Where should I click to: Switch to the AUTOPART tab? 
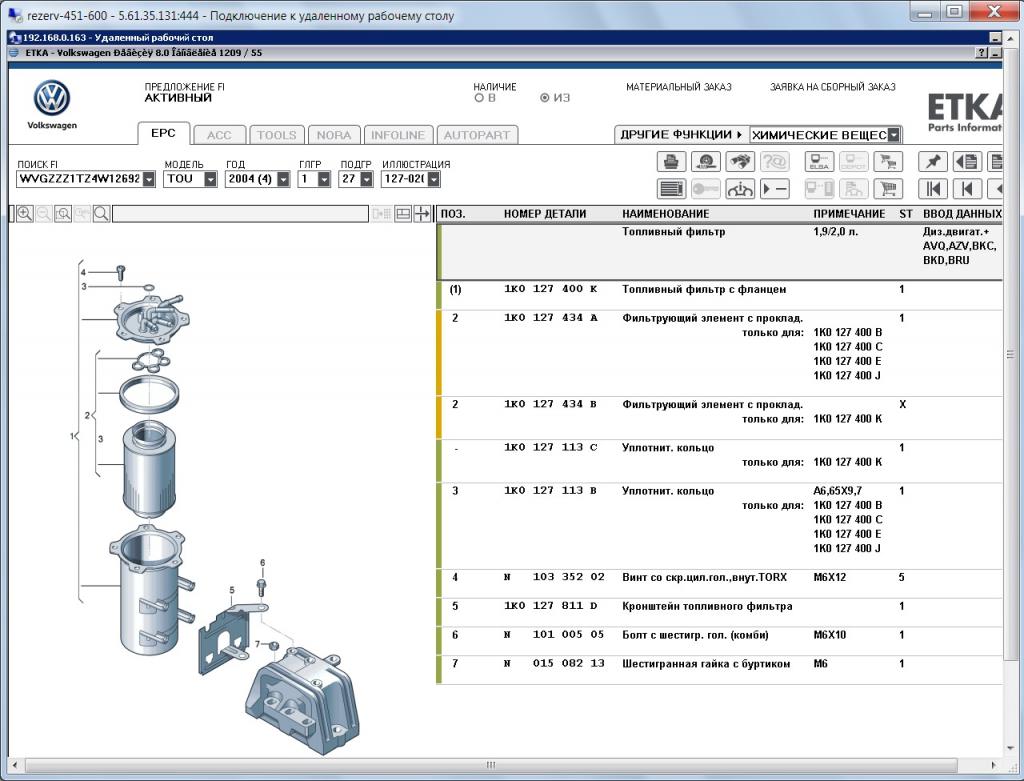pos(477,135)
